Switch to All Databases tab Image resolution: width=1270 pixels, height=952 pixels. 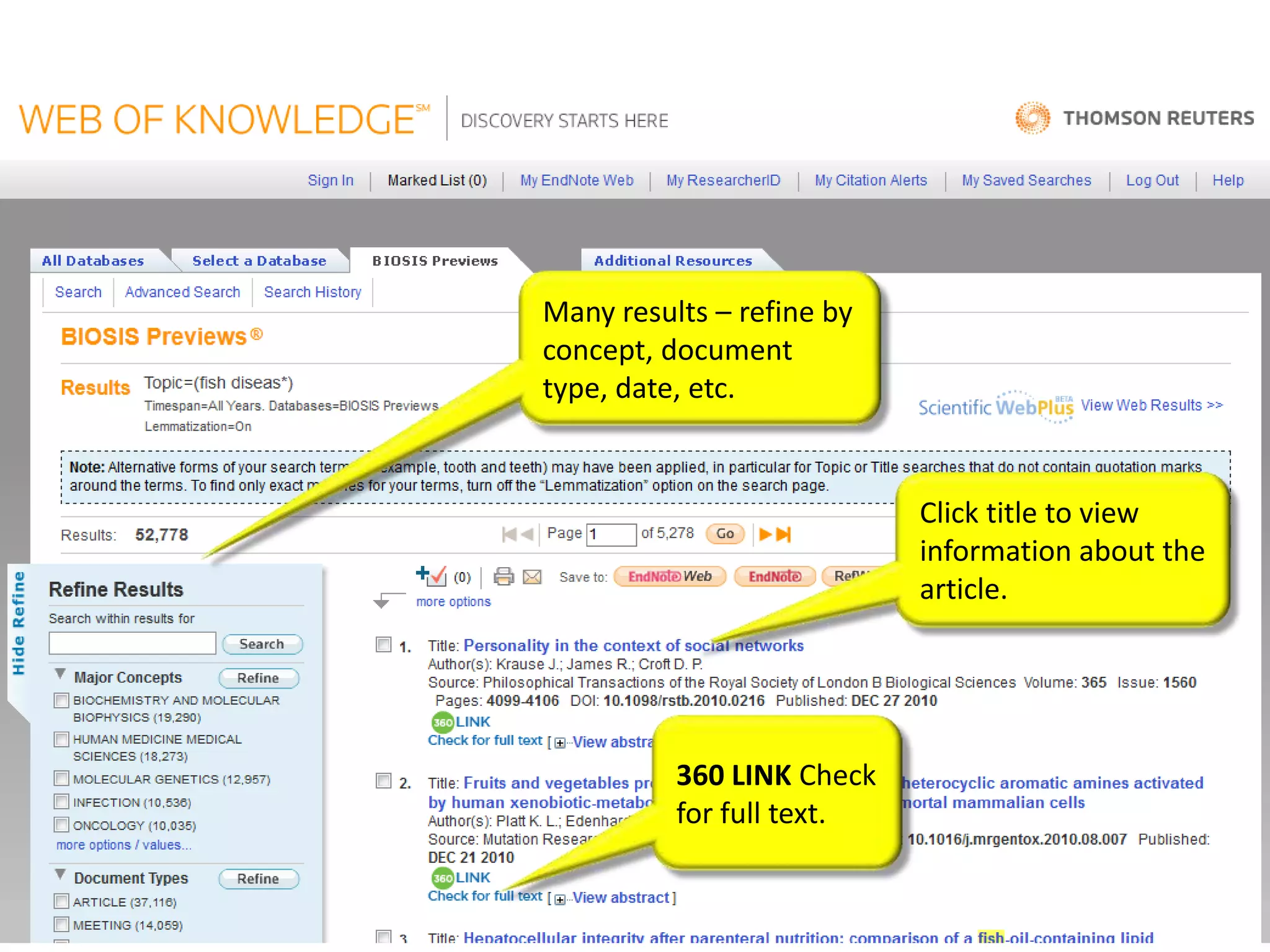click(x=93, y=261)
